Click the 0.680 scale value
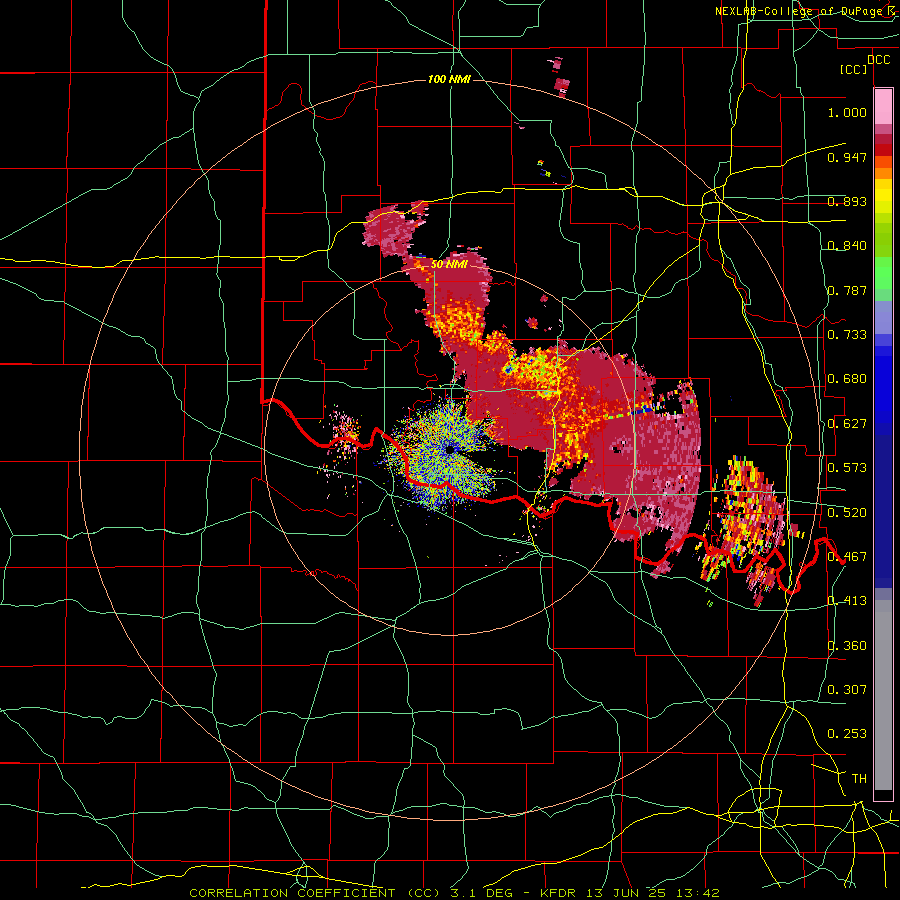 pos(847,379)
